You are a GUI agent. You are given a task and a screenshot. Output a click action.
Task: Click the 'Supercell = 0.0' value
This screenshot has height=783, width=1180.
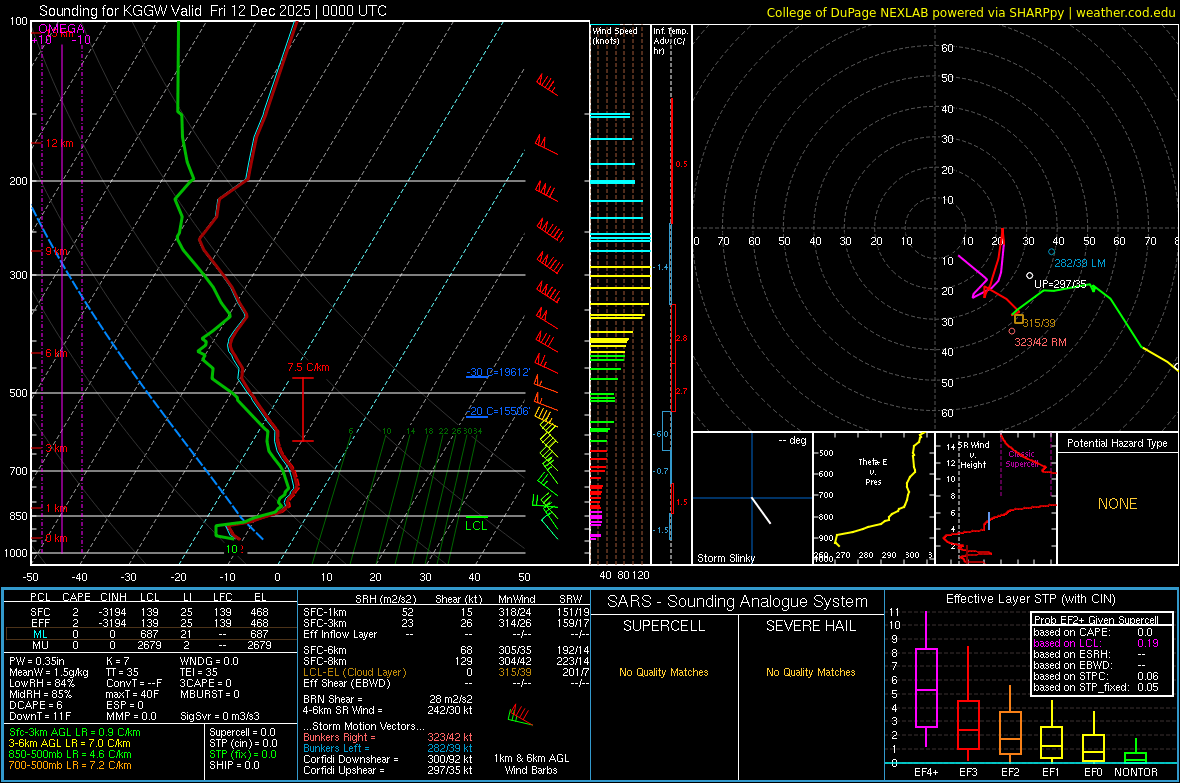pos(242,732)
